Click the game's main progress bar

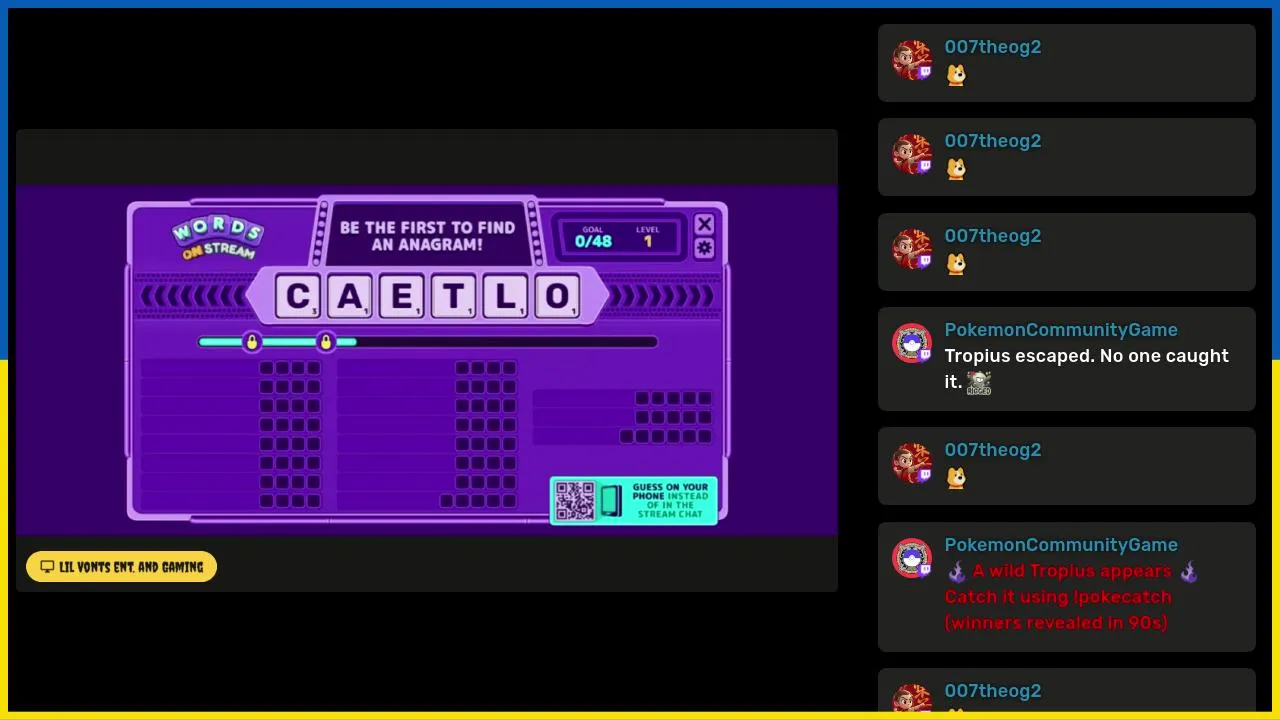click(x=427, y=342)
